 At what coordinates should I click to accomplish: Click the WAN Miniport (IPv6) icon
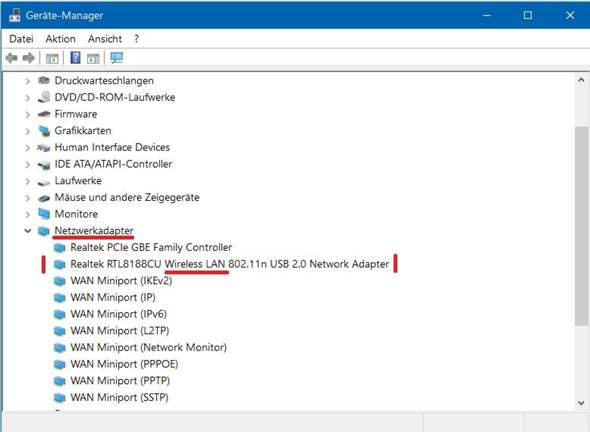click(59, 314)
